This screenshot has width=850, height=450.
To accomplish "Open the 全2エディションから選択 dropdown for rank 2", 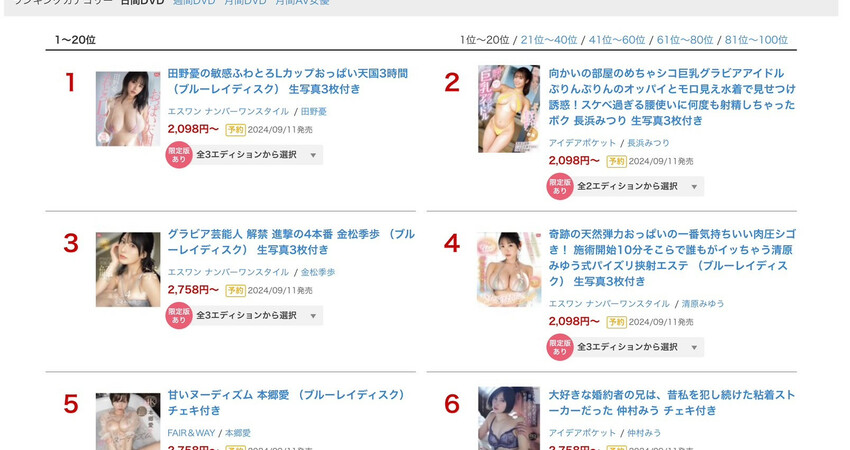I will (638, 187).
